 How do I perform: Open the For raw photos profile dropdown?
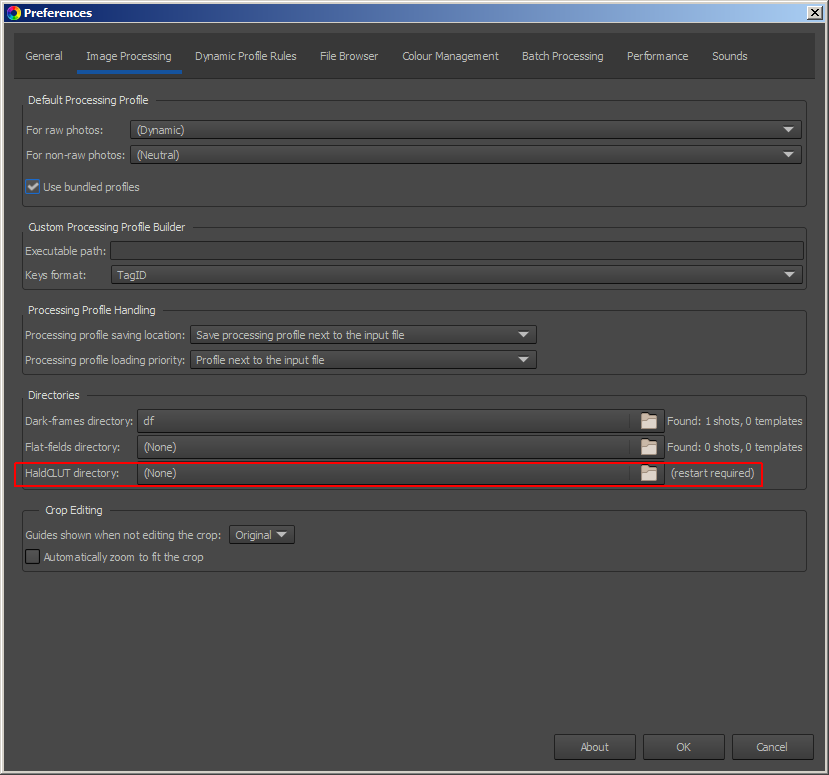click(x=465, y=130)
